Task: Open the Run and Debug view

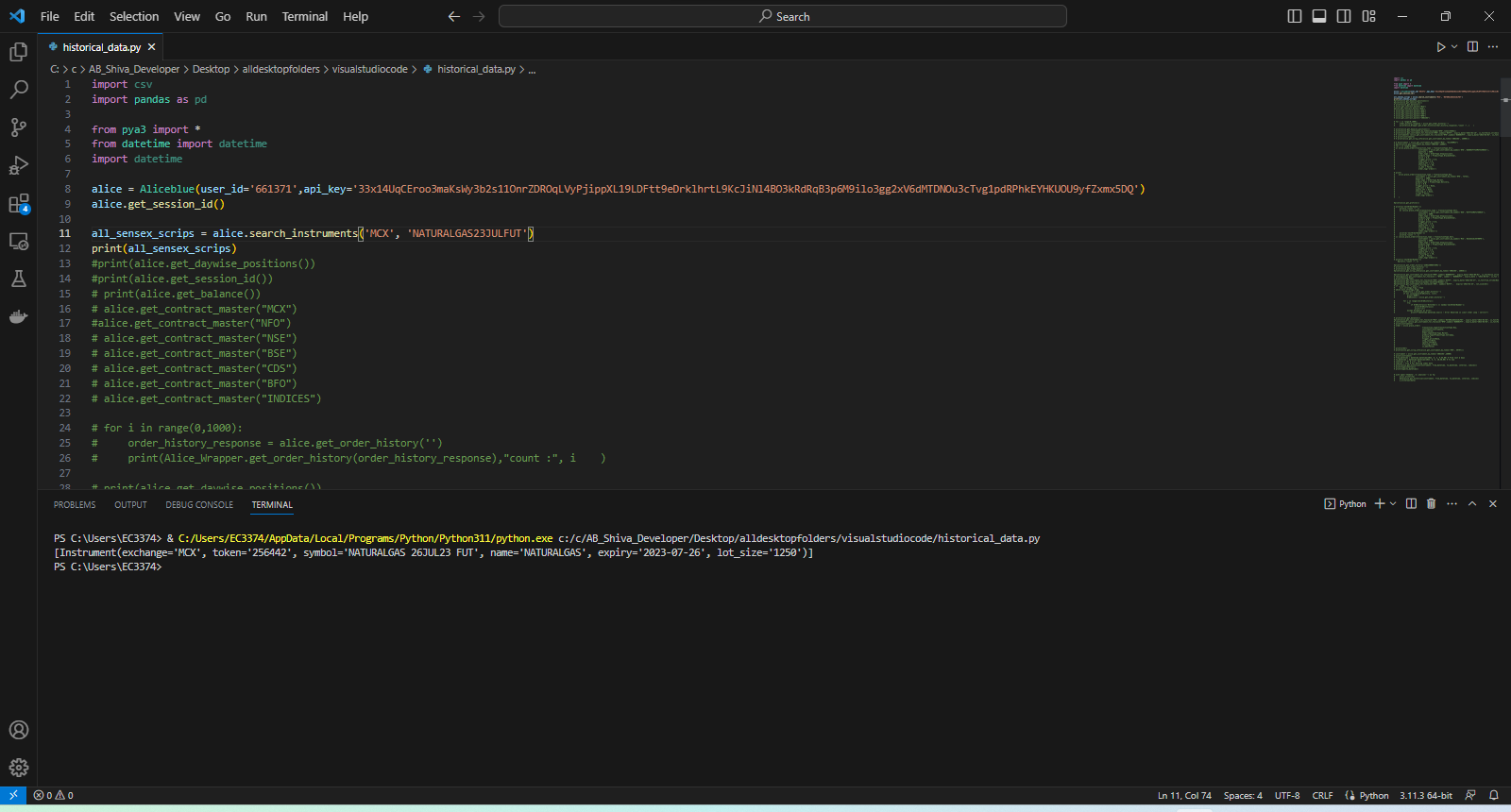Action: 19,165
